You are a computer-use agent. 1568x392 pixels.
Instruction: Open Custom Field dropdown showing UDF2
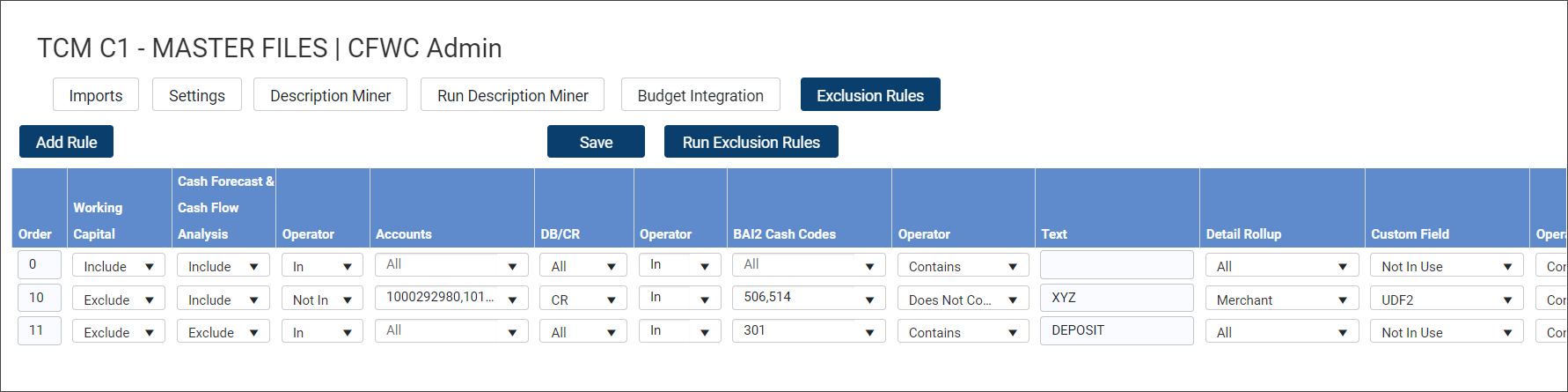[x=1447, y=300]
